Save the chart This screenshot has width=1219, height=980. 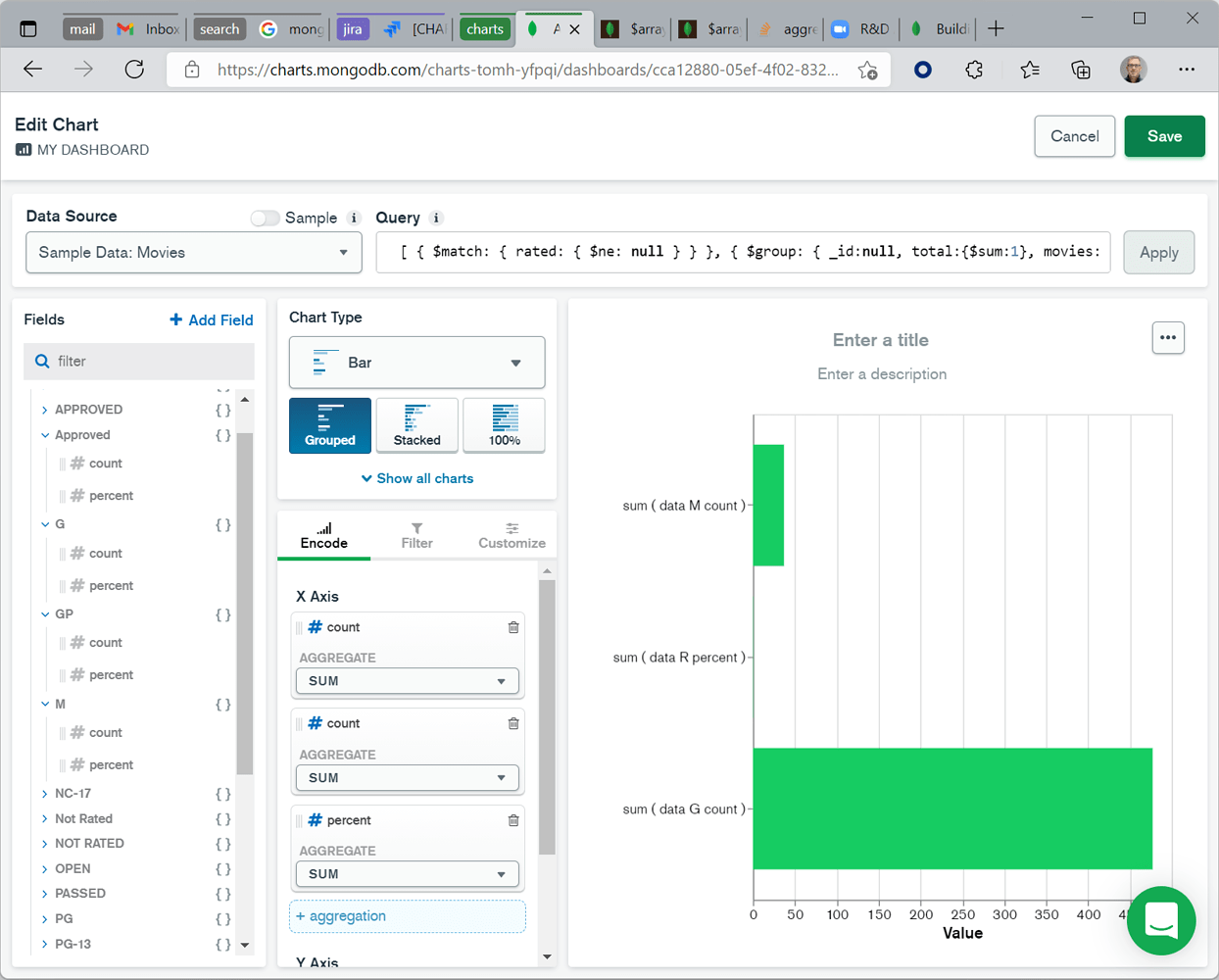(x=1164, y=136)
